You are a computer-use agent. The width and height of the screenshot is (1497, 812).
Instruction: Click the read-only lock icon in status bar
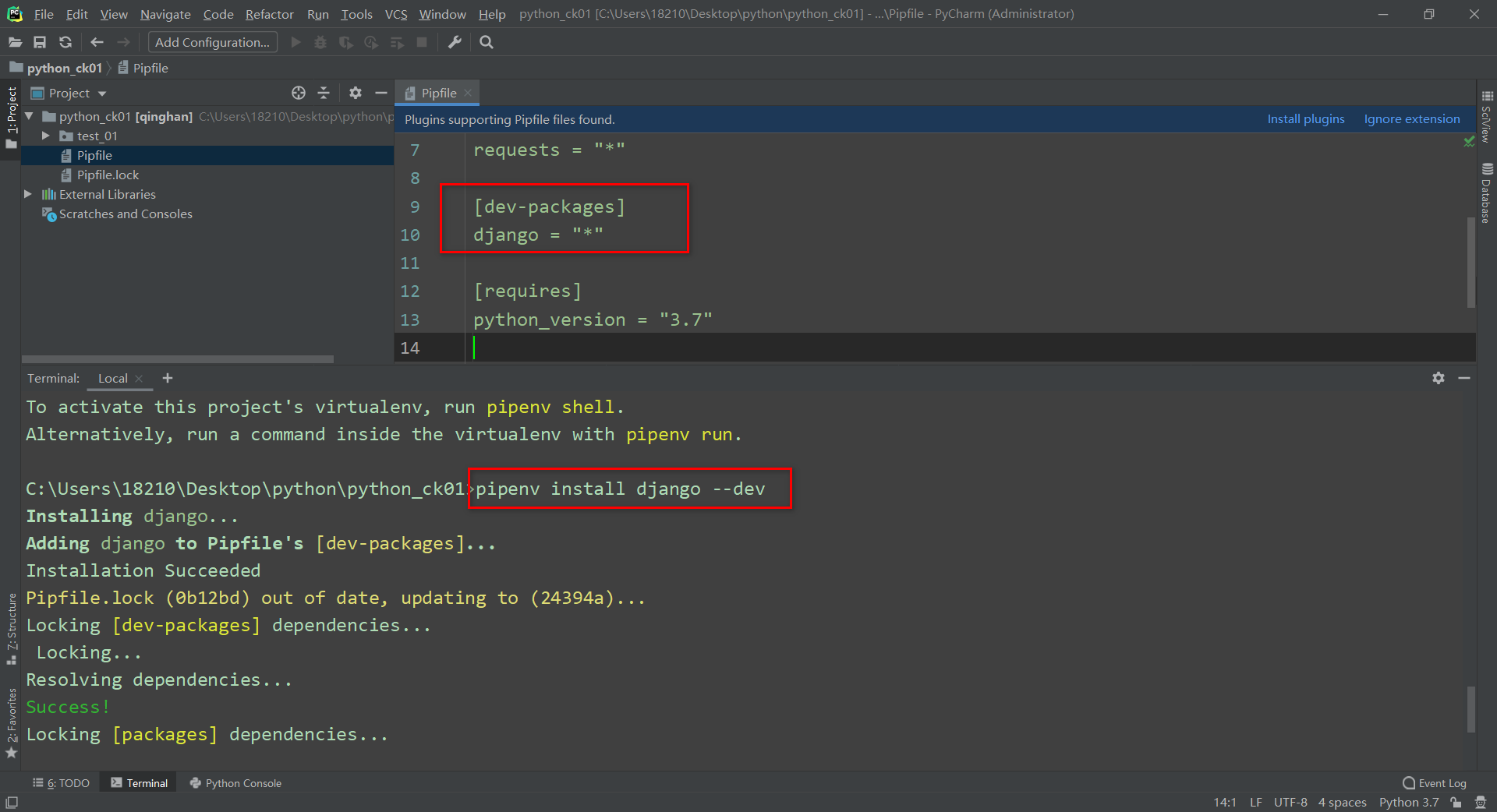tap(1456, 803)
